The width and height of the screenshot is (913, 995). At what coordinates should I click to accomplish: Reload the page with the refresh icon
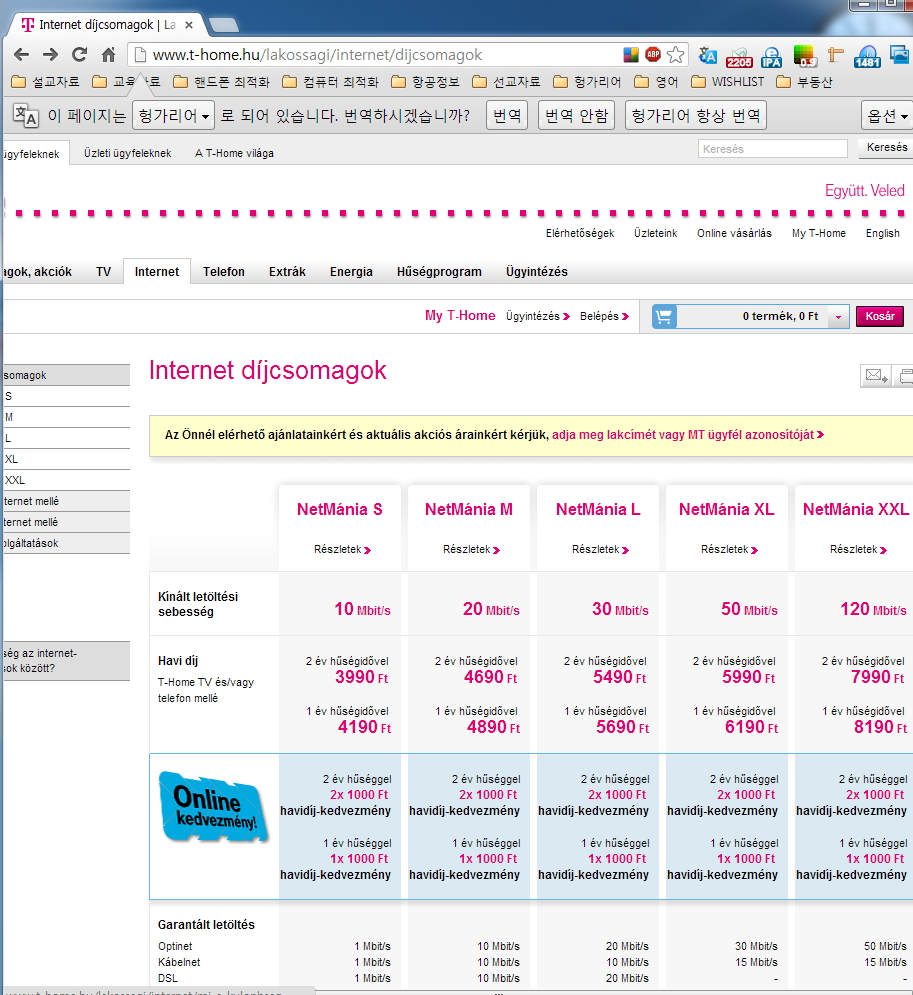pos(79,55)
